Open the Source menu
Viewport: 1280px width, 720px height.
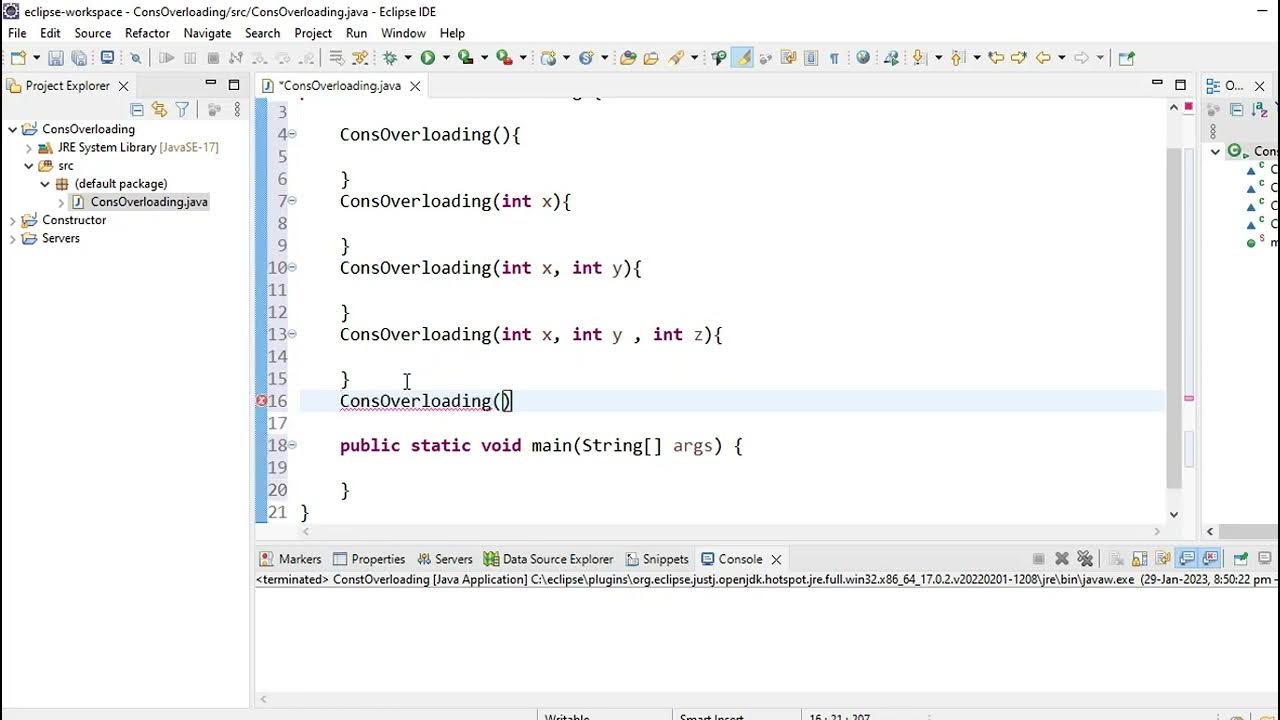pos(93,33)
